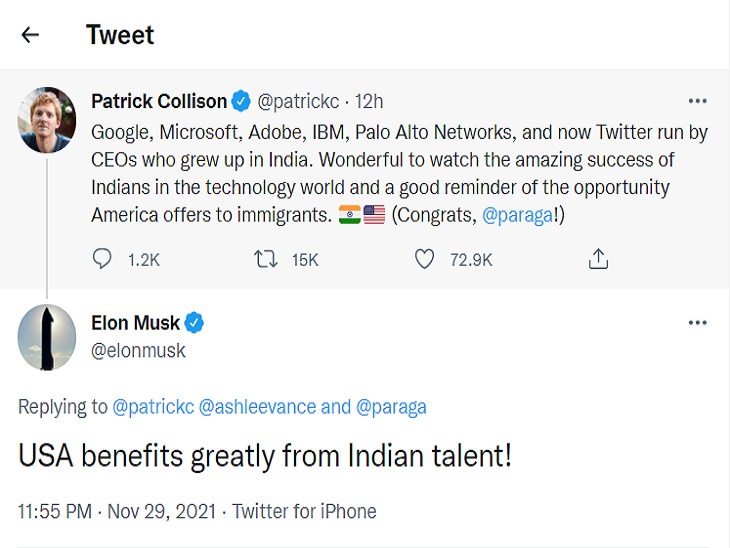Viewport: 730px width, 548px height.
Task: Click @patrickc in the Replying to line
Action: pos(153,407)
